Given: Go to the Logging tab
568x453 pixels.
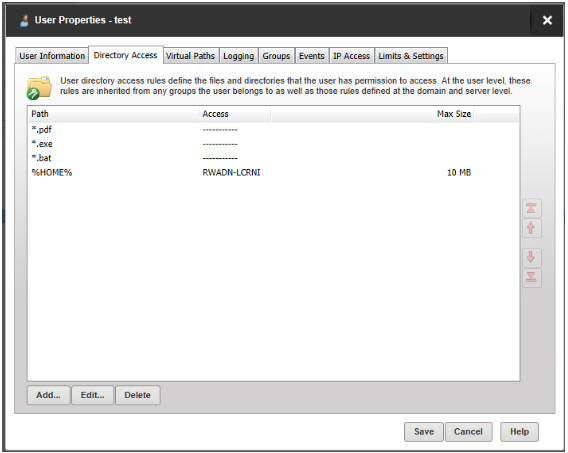Looking at the screenshot, I should [x=238, y=56].
